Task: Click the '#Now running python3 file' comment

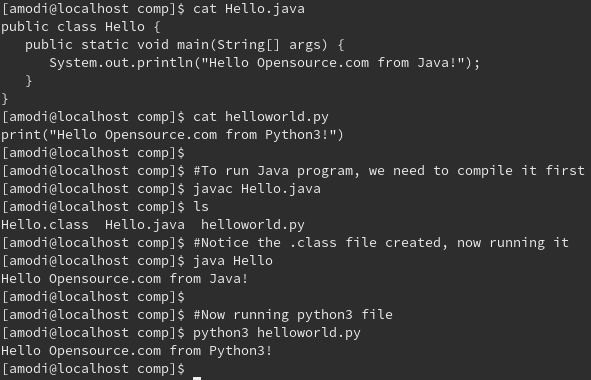Action: point(293,315)
